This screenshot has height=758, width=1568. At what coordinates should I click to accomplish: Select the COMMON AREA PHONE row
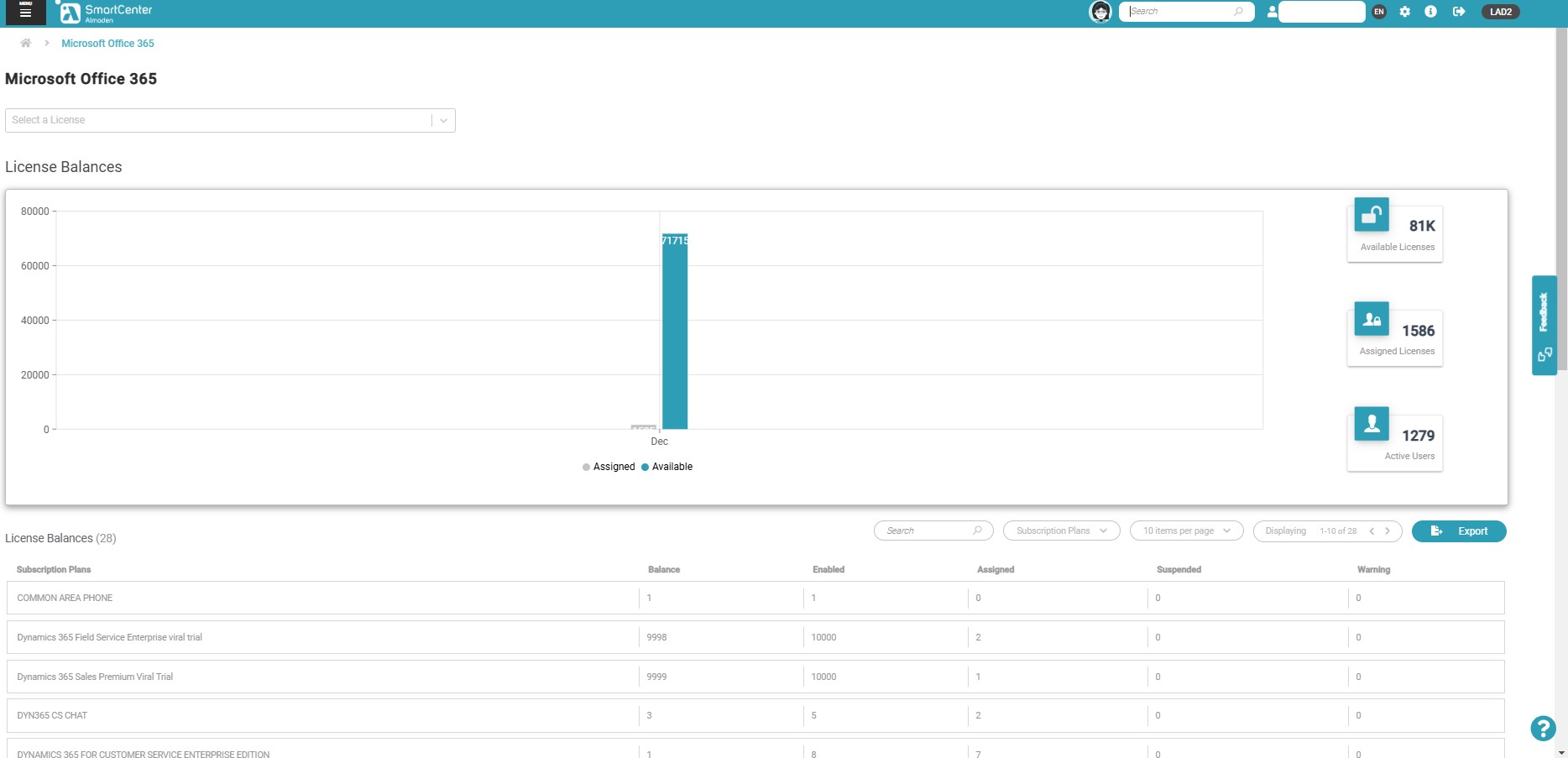(x=755, y=598)
